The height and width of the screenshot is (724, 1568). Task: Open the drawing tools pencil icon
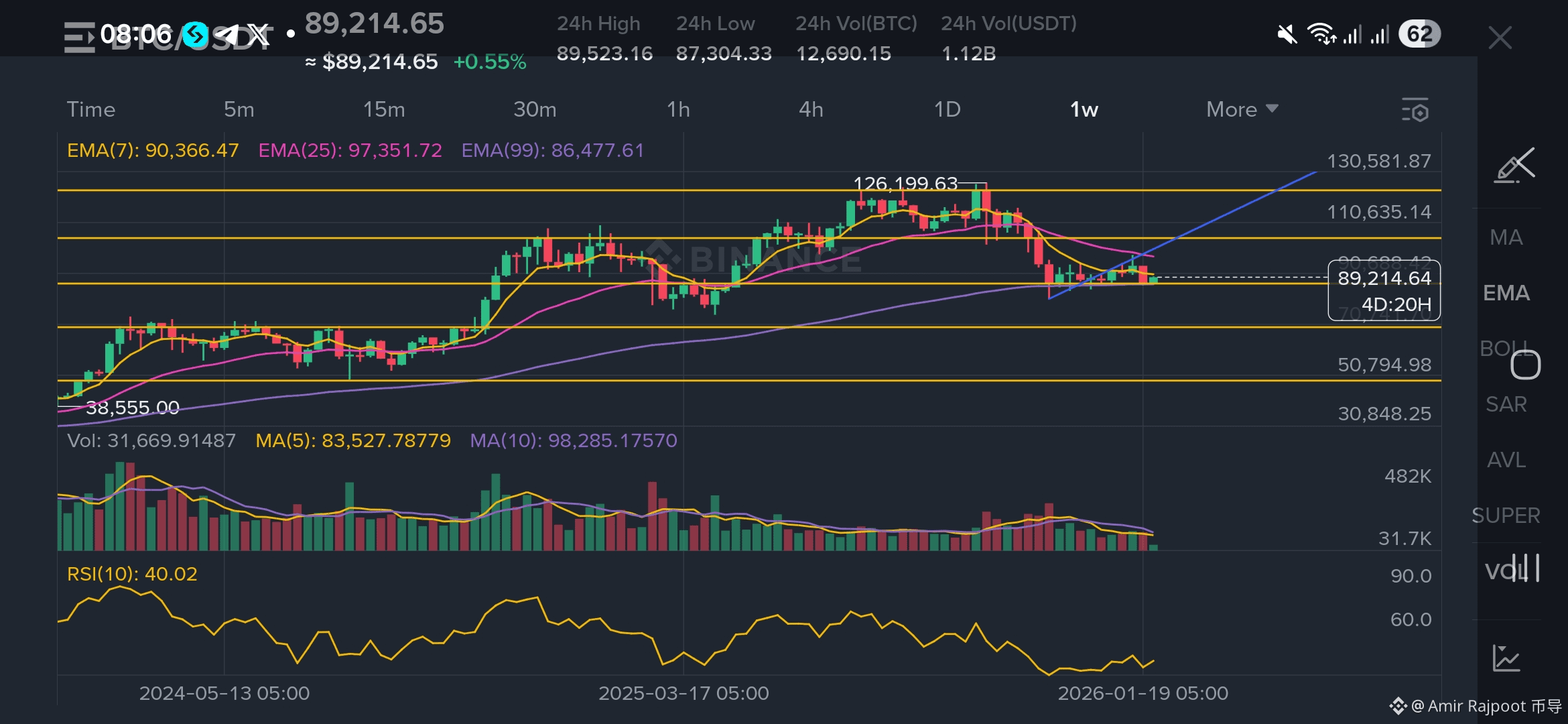tap(1514, 166)
